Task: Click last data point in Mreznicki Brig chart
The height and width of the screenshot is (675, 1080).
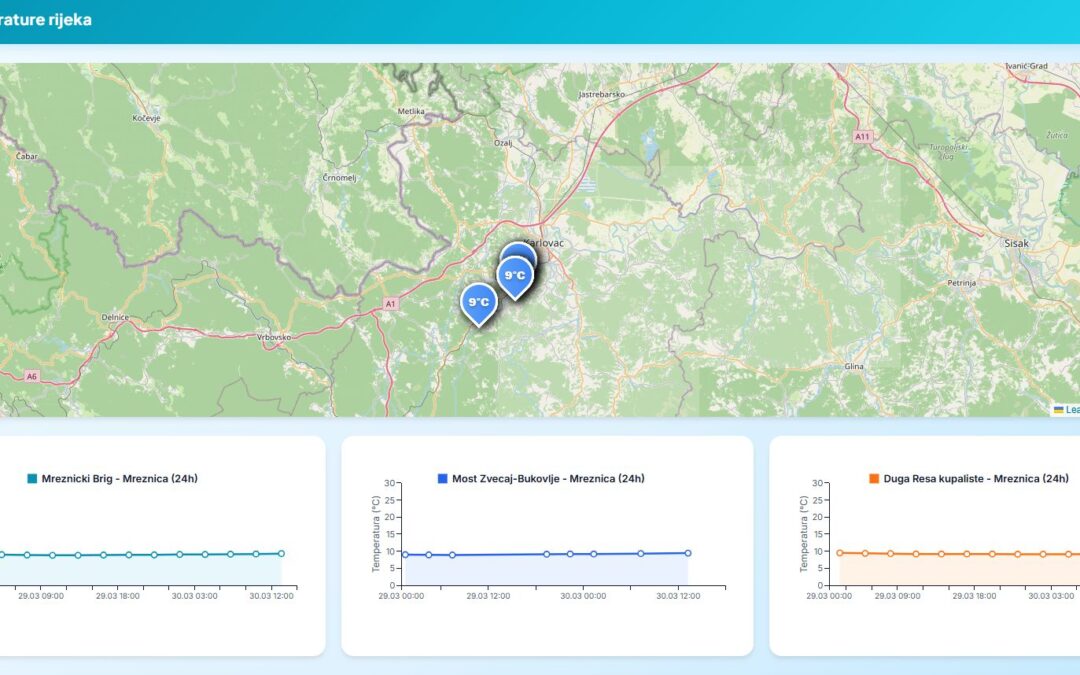Action: (281, 553)
